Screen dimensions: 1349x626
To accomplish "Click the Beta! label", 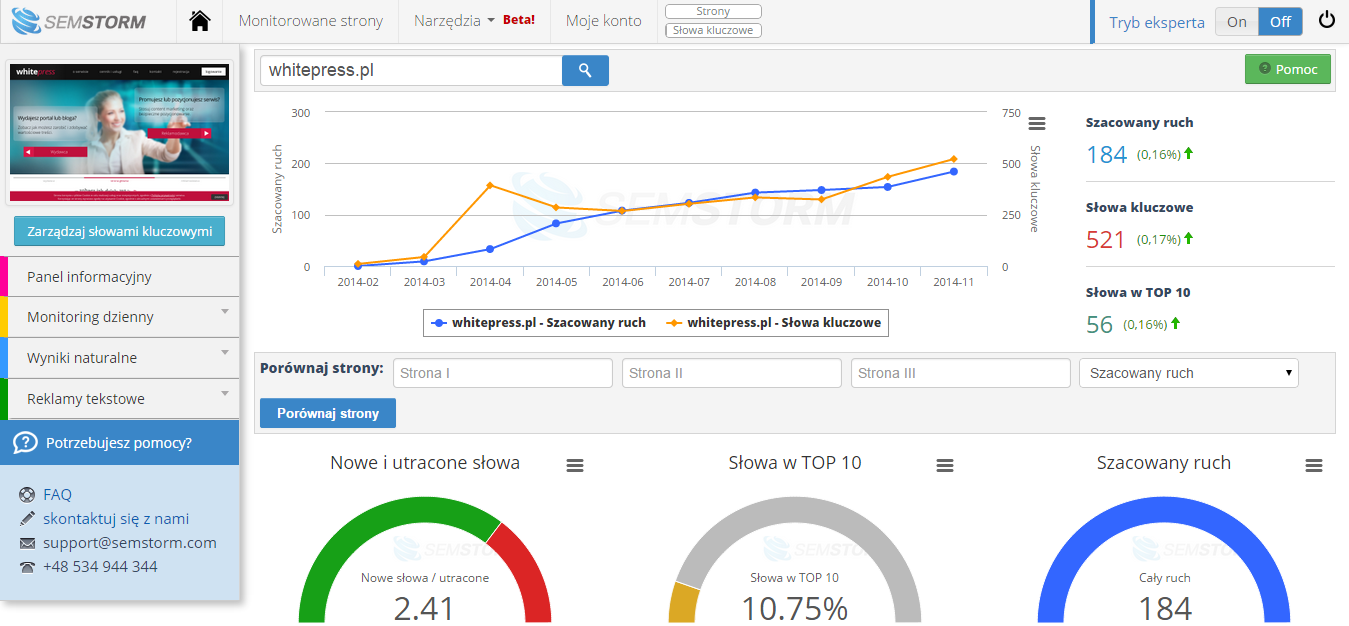I will tap(518, 20).
